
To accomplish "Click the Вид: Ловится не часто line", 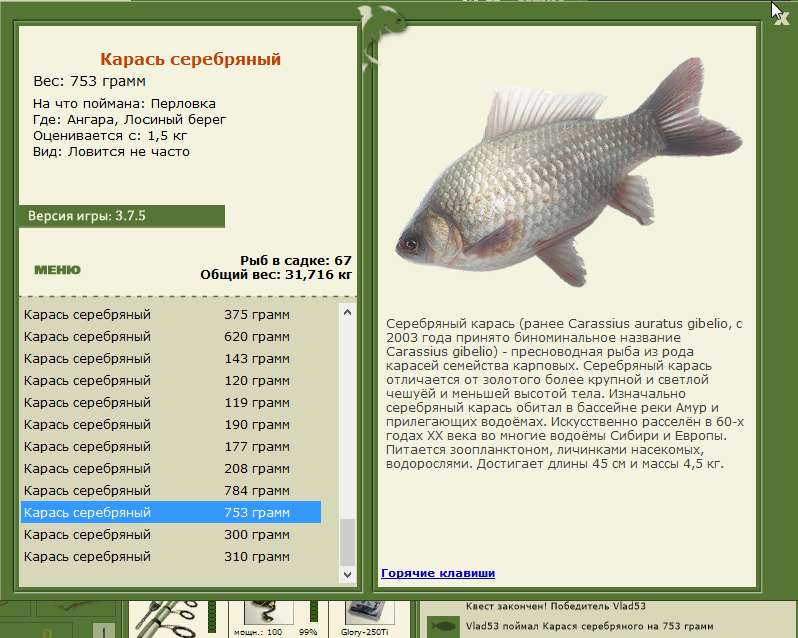I will click(x=111, y=152).
